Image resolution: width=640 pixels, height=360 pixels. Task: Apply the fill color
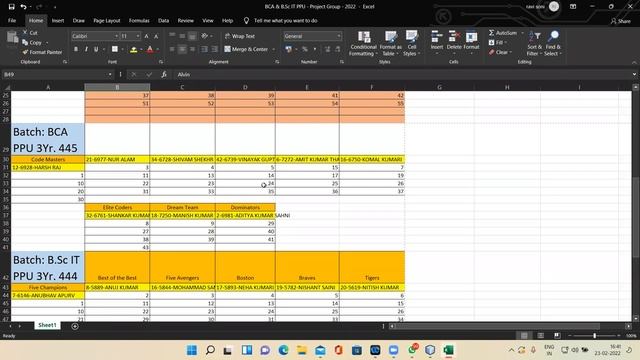pyautogui.click(x=133, y=49)
